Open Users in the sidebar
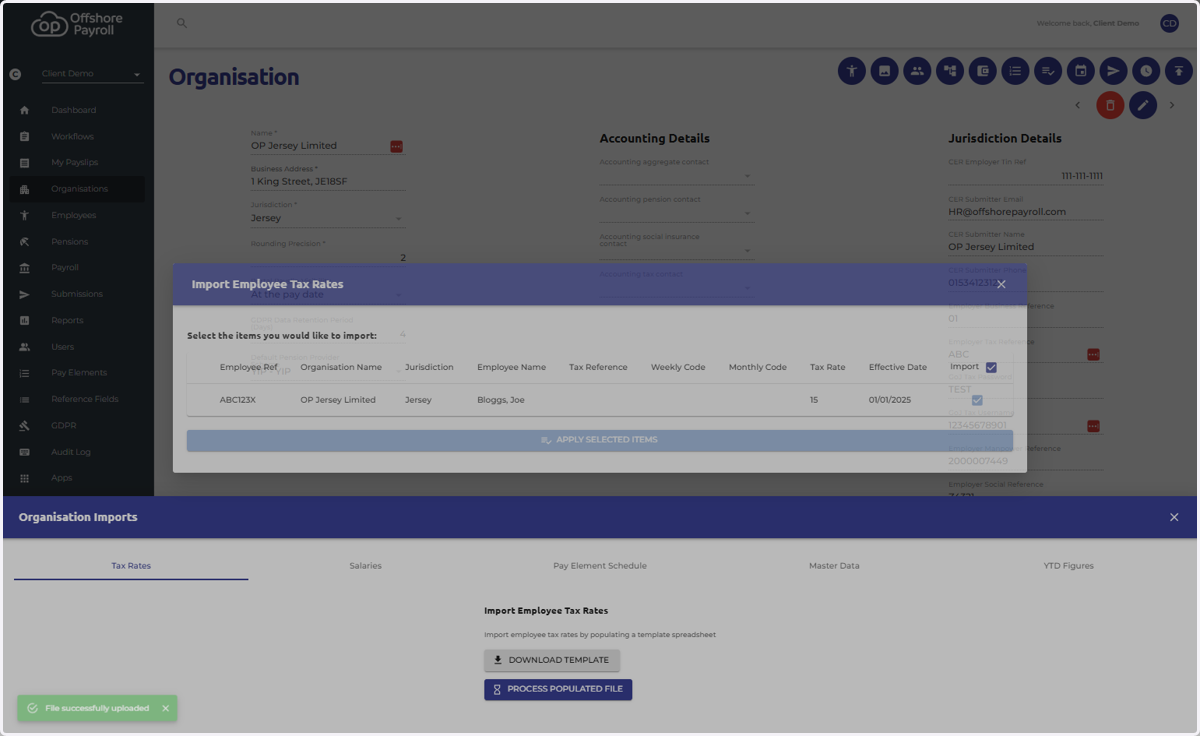This screenshot has width=1200, height=736. point(77,347)
